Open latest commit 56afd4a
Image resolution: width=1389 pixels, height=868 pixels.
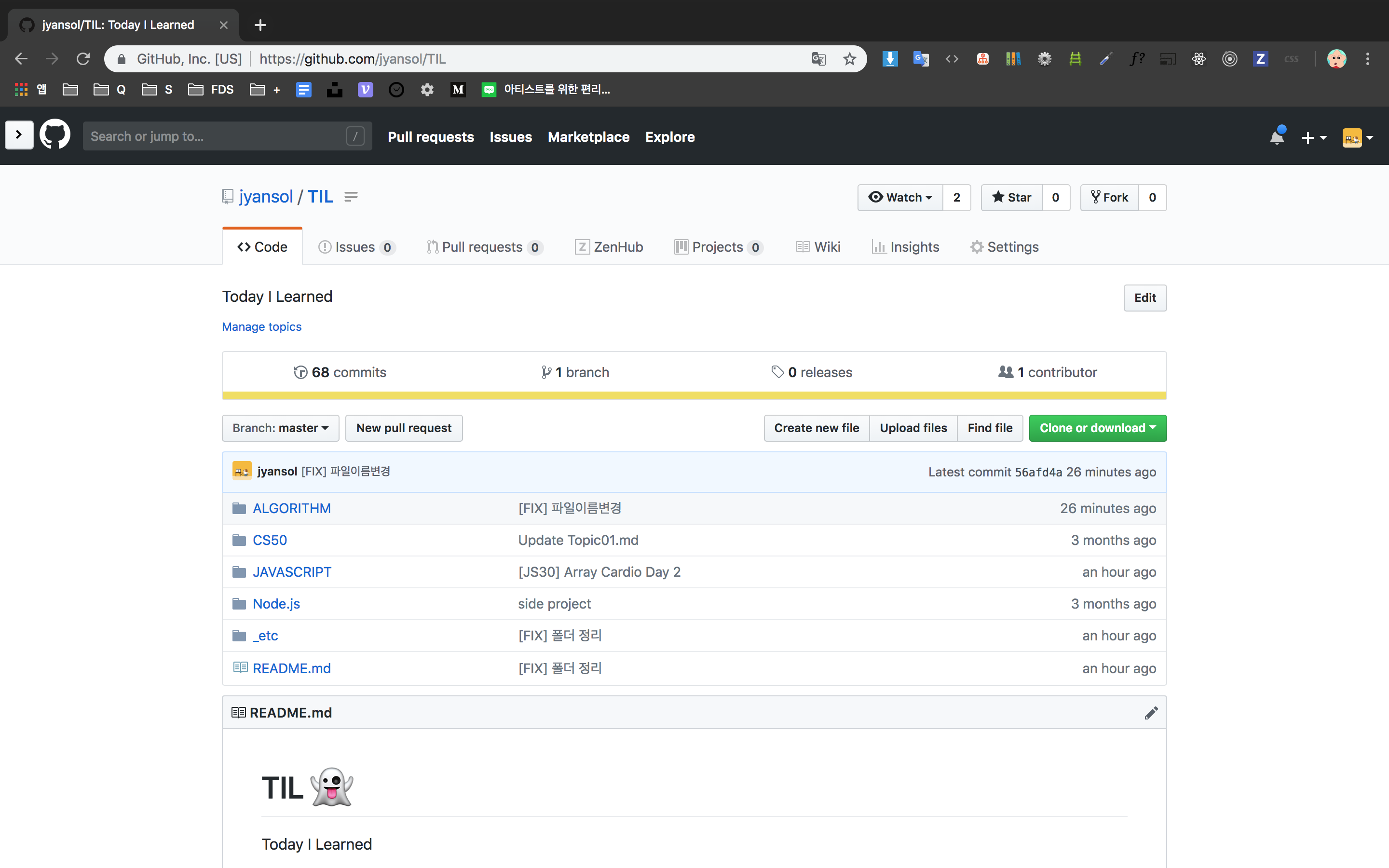point(1038,472)
